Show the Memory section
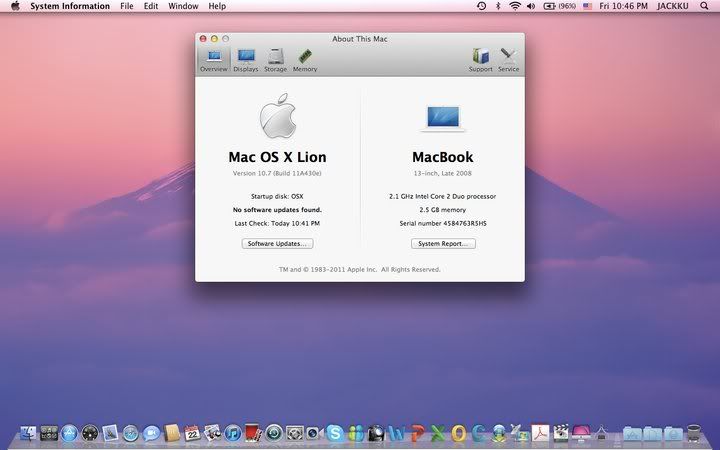 [305, 60]
